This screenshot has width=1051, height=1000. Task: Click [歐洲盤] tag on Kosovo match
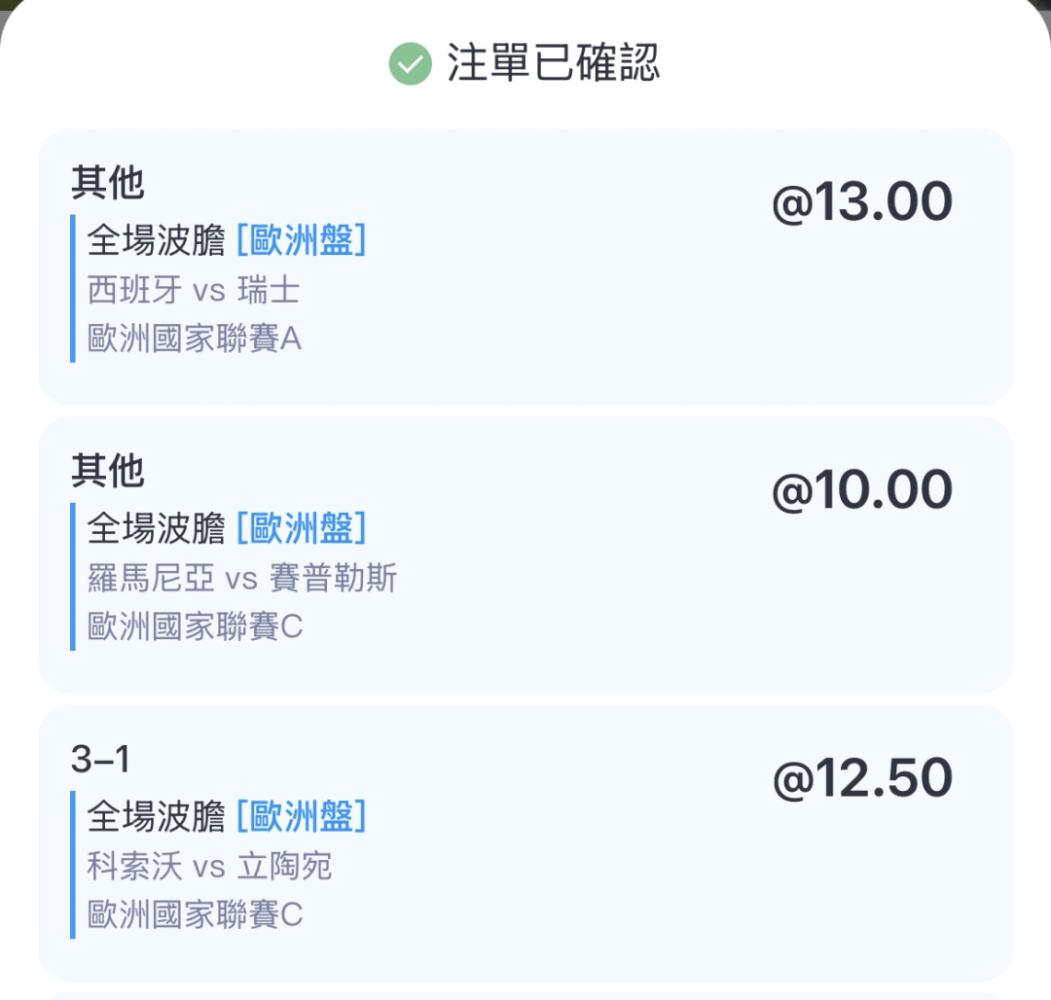coord(302,816)
